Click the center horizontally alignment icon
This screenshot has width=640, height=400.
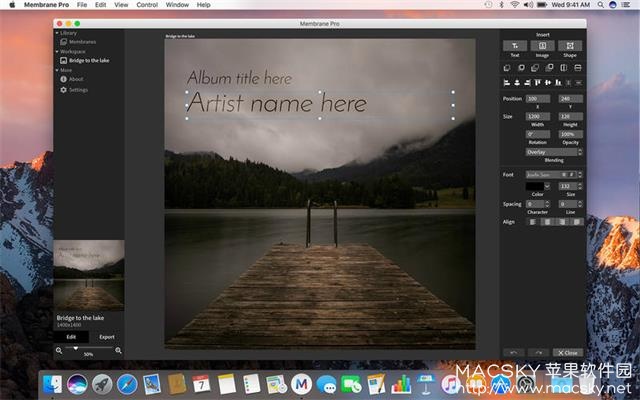[517, 83]
